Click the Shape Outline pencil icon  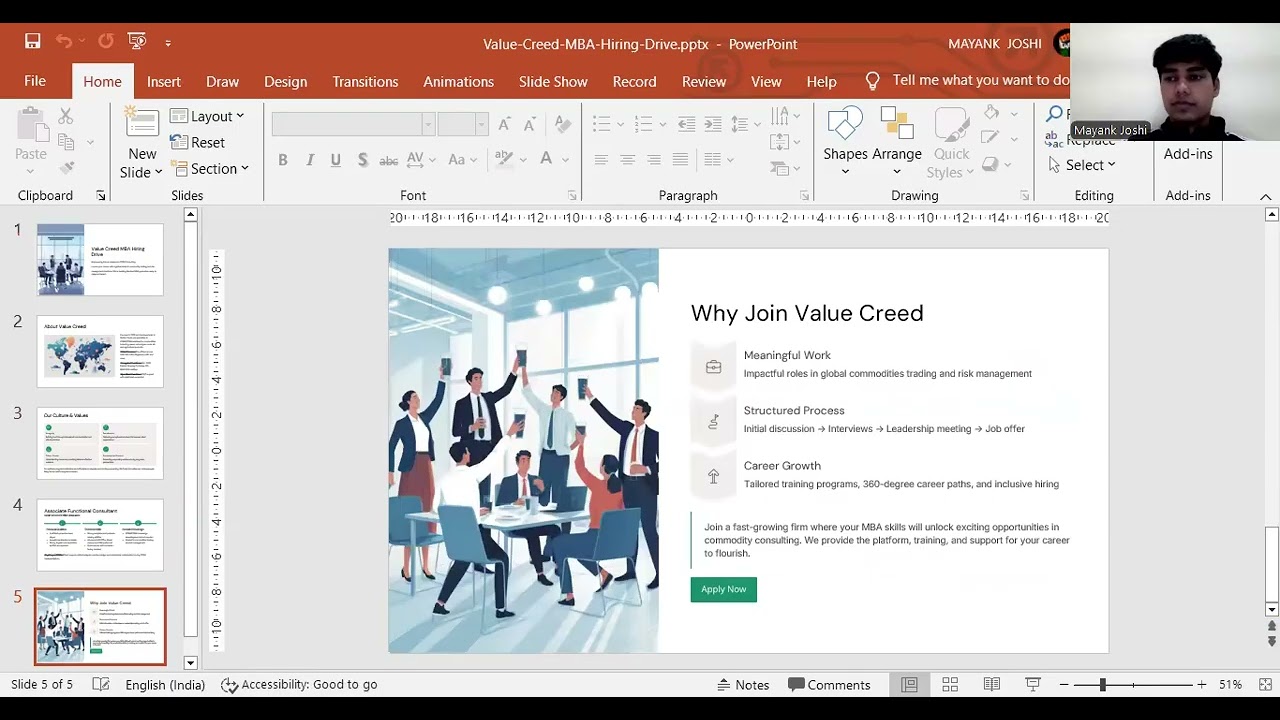point(991,138)
